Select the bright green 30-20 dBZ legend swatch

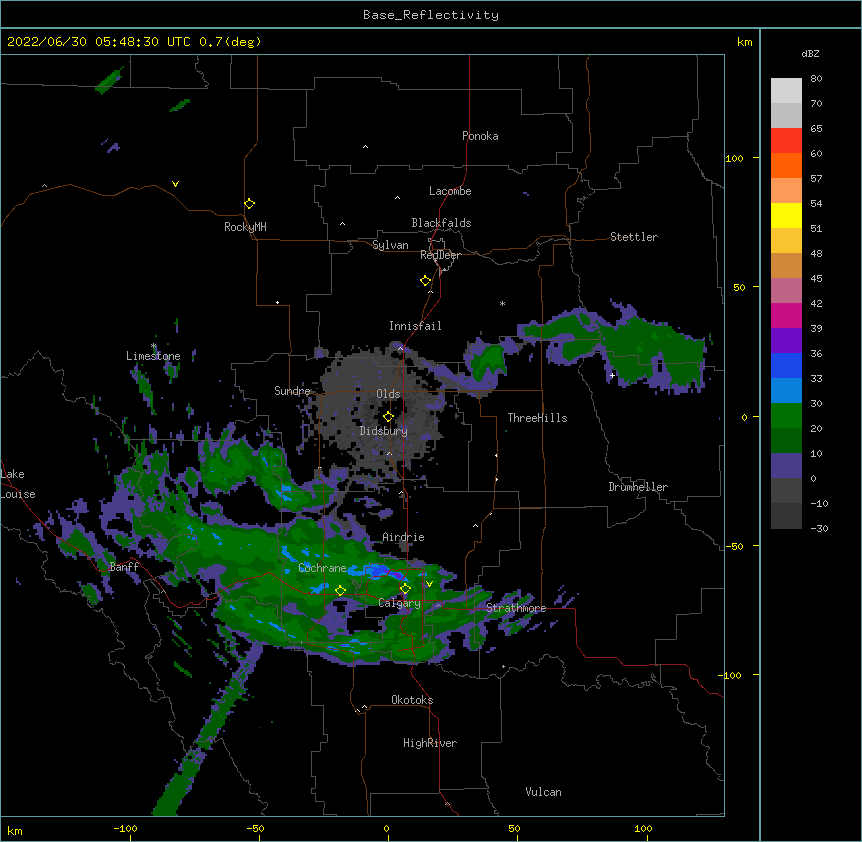(786, 416)
